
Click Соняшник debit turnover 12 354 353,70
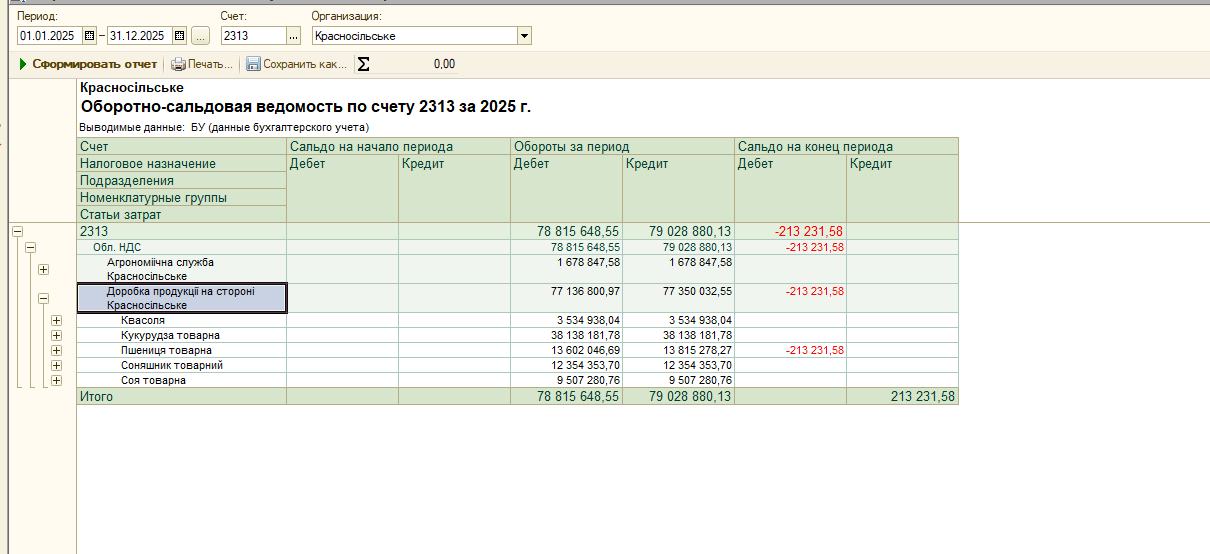click(x=566, y=365)
